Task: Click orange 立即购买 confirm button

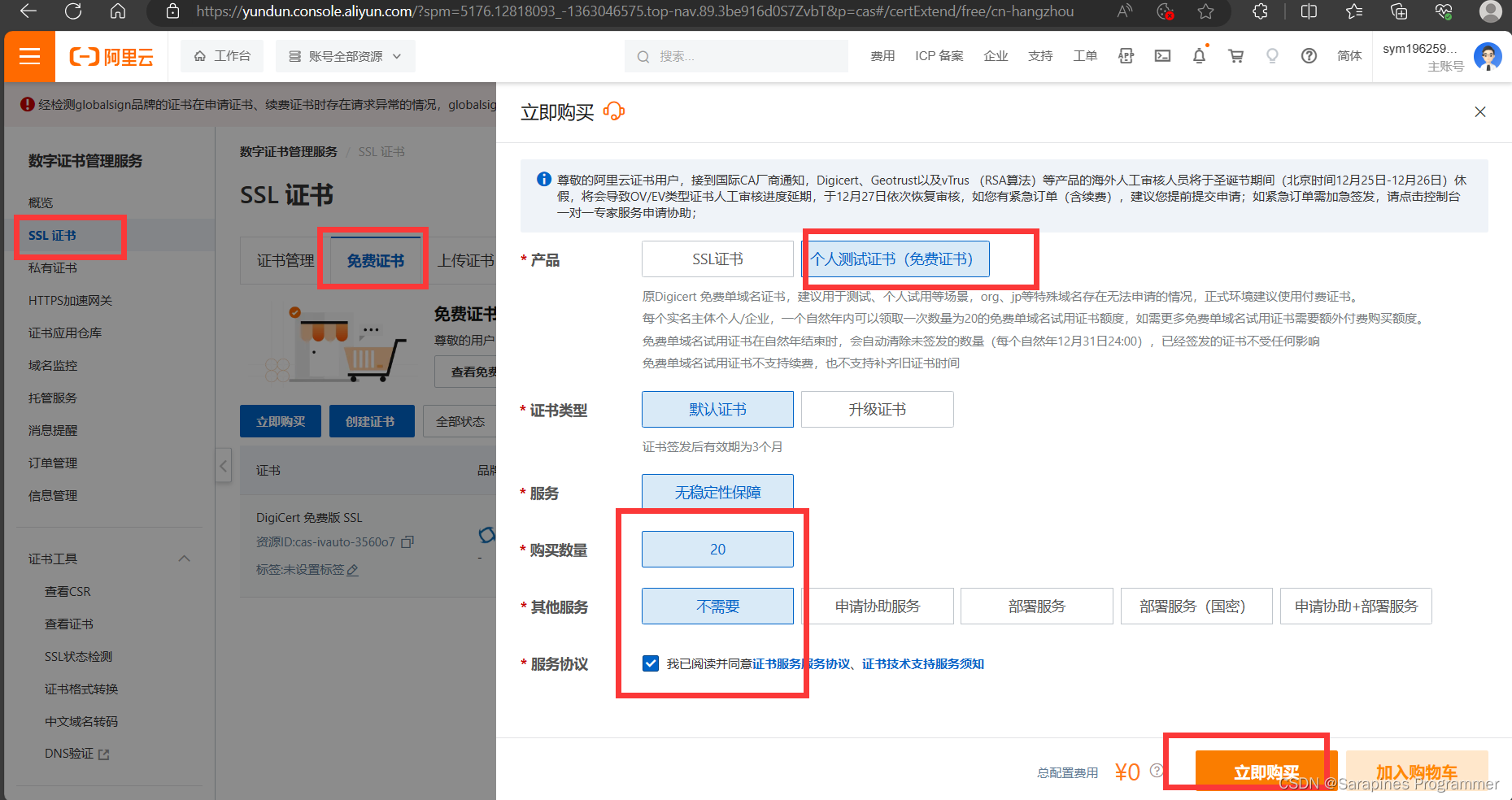Action: coord(1266,772)
